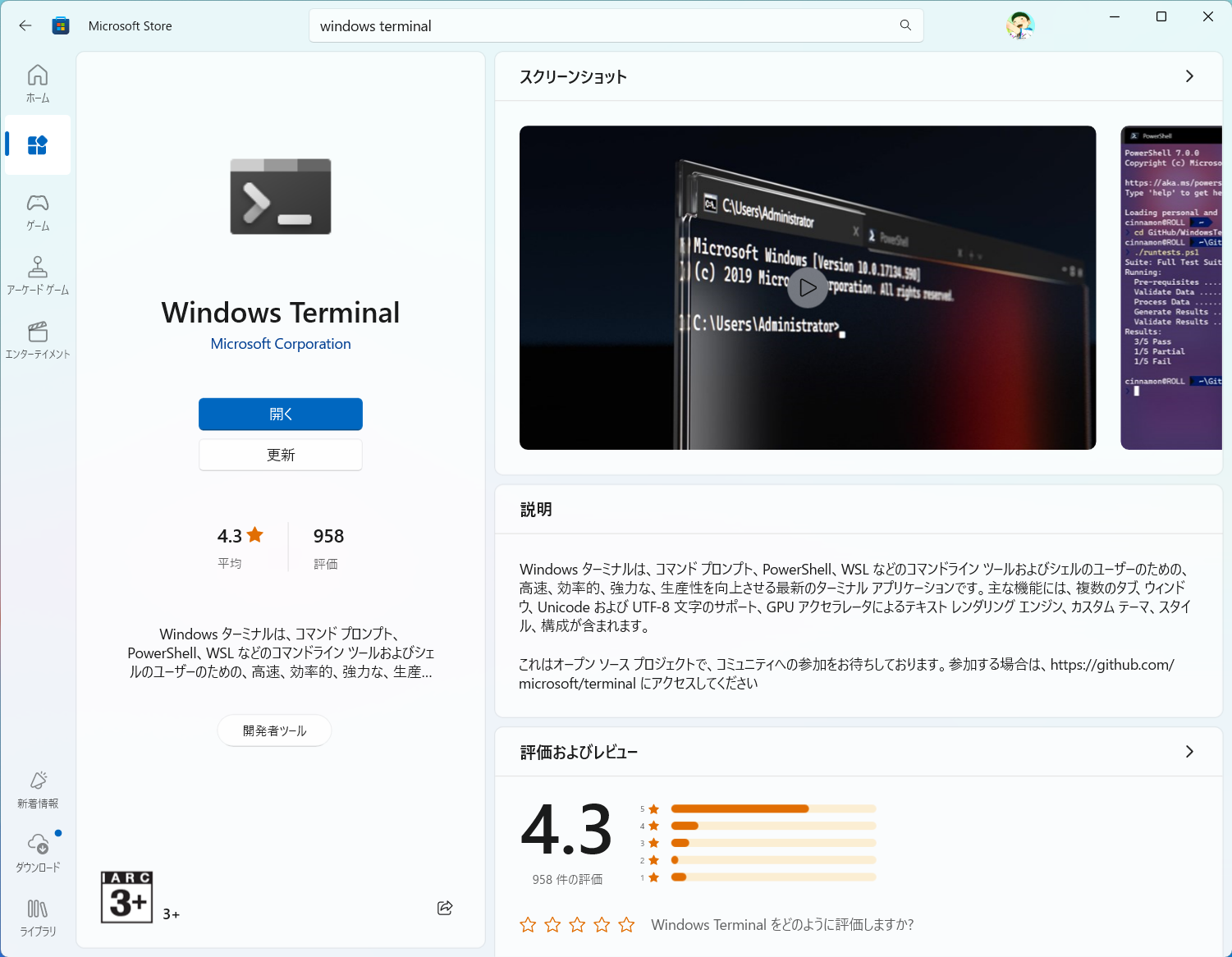Expand the 評価およびレビュー section chevron
The width and height of the screenshot is (1232, 957).
click(x=1189, y=752)
